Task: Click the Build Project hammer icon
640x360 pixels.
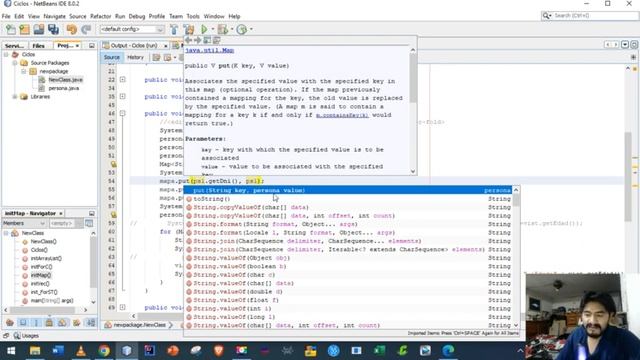Action: 174,29
